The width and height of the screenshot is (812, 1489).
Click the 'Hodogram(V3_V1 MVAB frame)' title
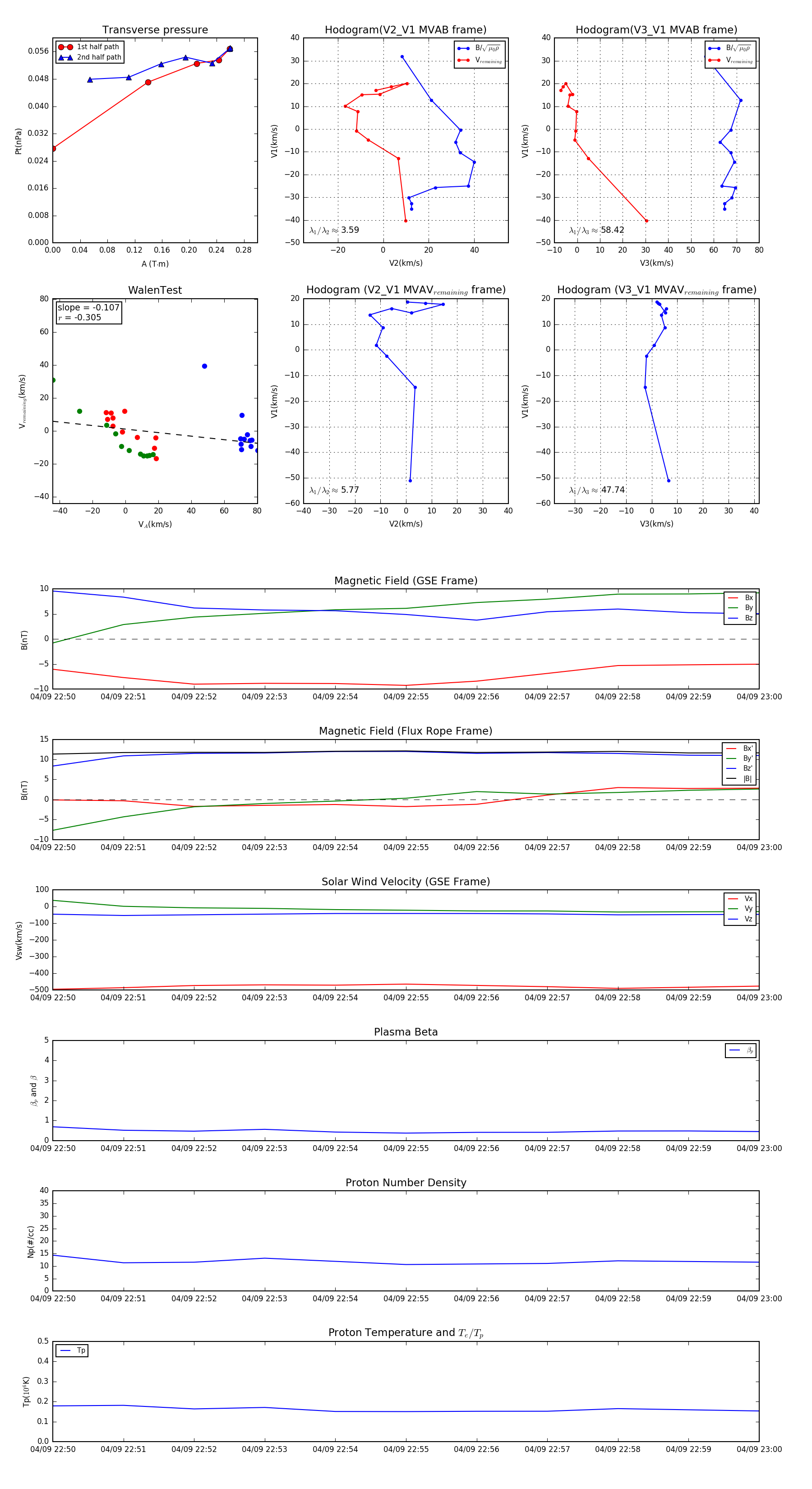pyautogui.click(x=656, y=30)
